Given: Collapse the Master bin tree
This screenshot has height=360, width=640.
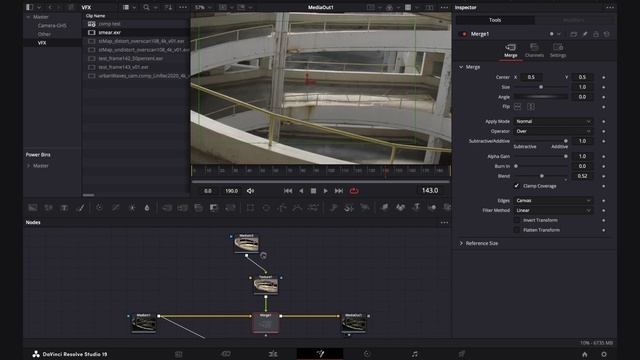Looking at the screenshot, I should (28, 17).
